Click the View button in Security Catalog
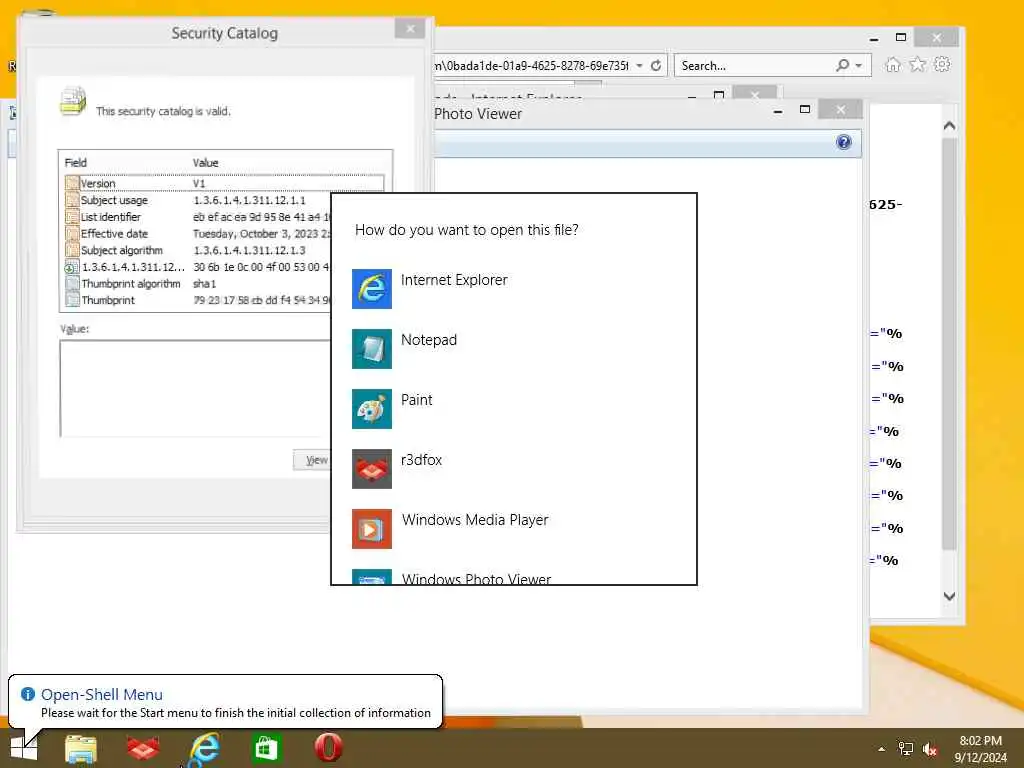Screen dimensions: 1024x768 pyautogui.click(x=312, y=460)
